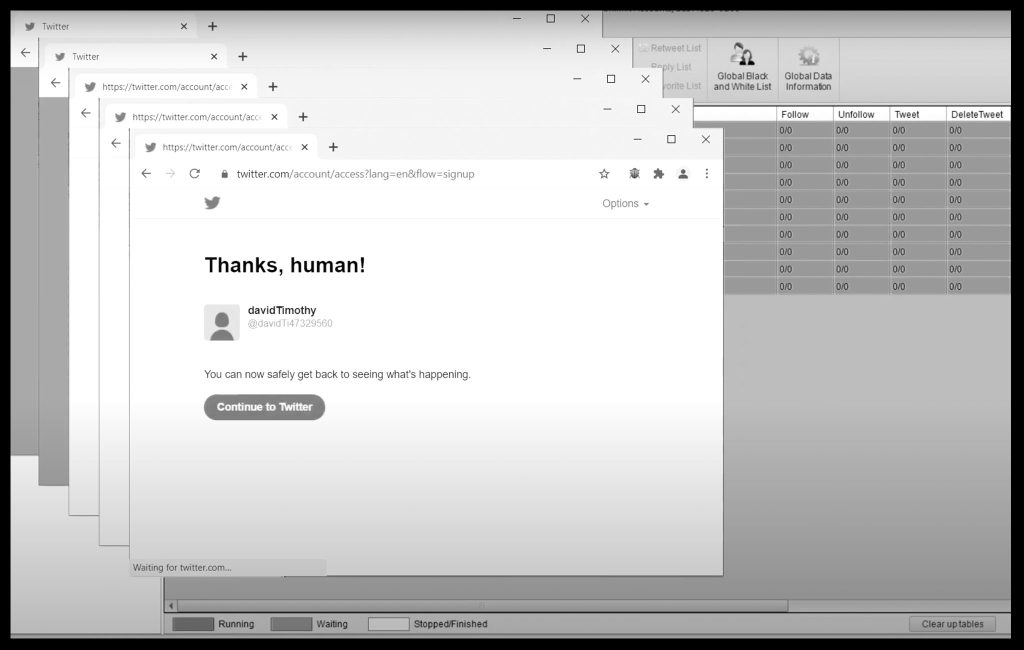Click the Stopped/Finished status color swatch
1024x650 pixels.
click(x=389, y=624)
